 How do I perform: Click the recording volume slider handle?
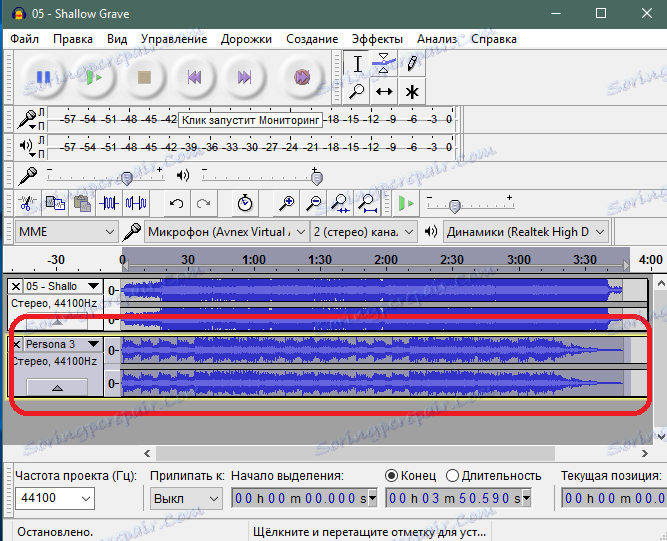(127, 177)
